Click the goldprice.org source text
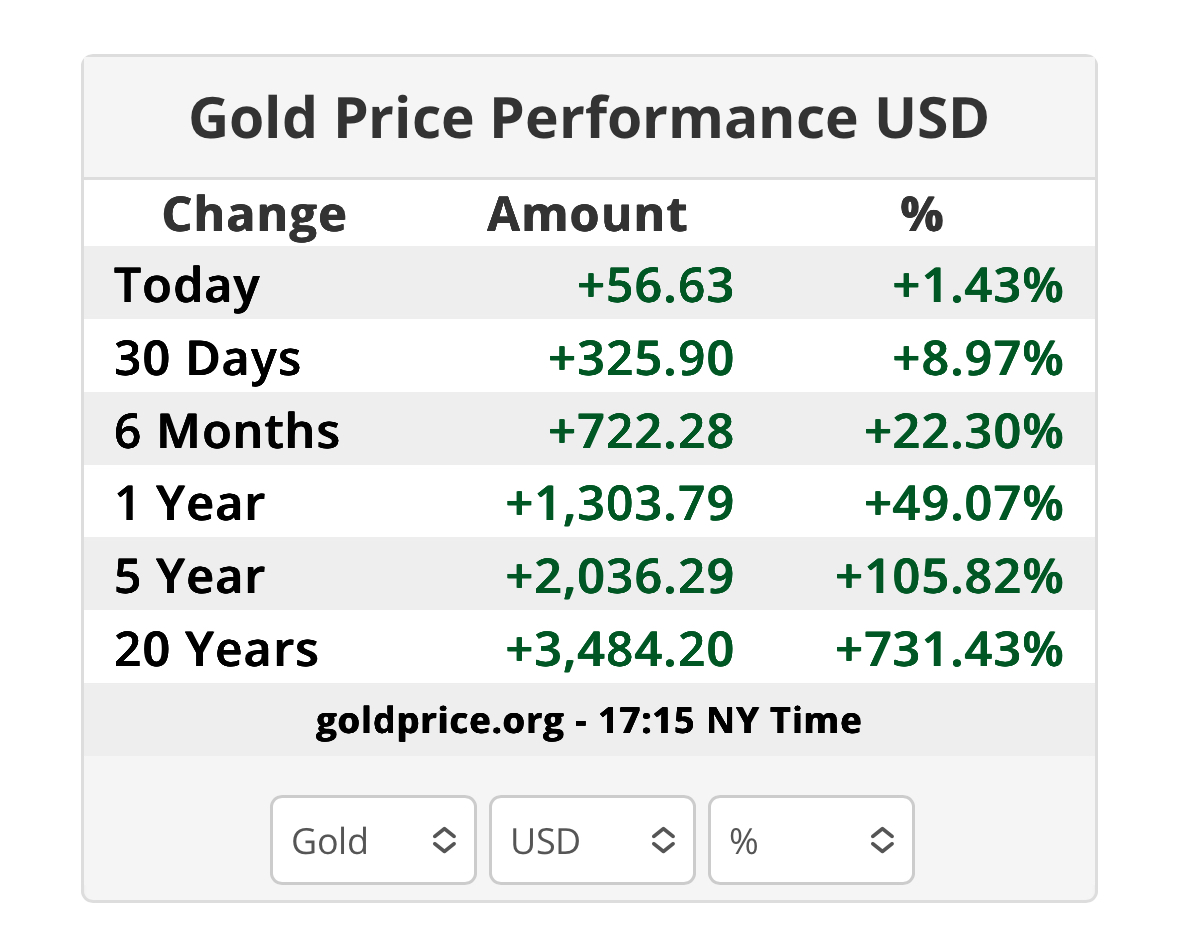The width and height of the screenshot is (1179, 951). pyautogui.click(x=439, y=720)
